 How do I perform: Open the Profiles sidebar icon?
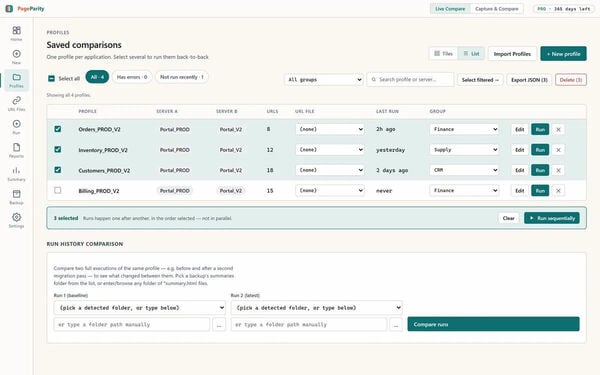[16, 80]
